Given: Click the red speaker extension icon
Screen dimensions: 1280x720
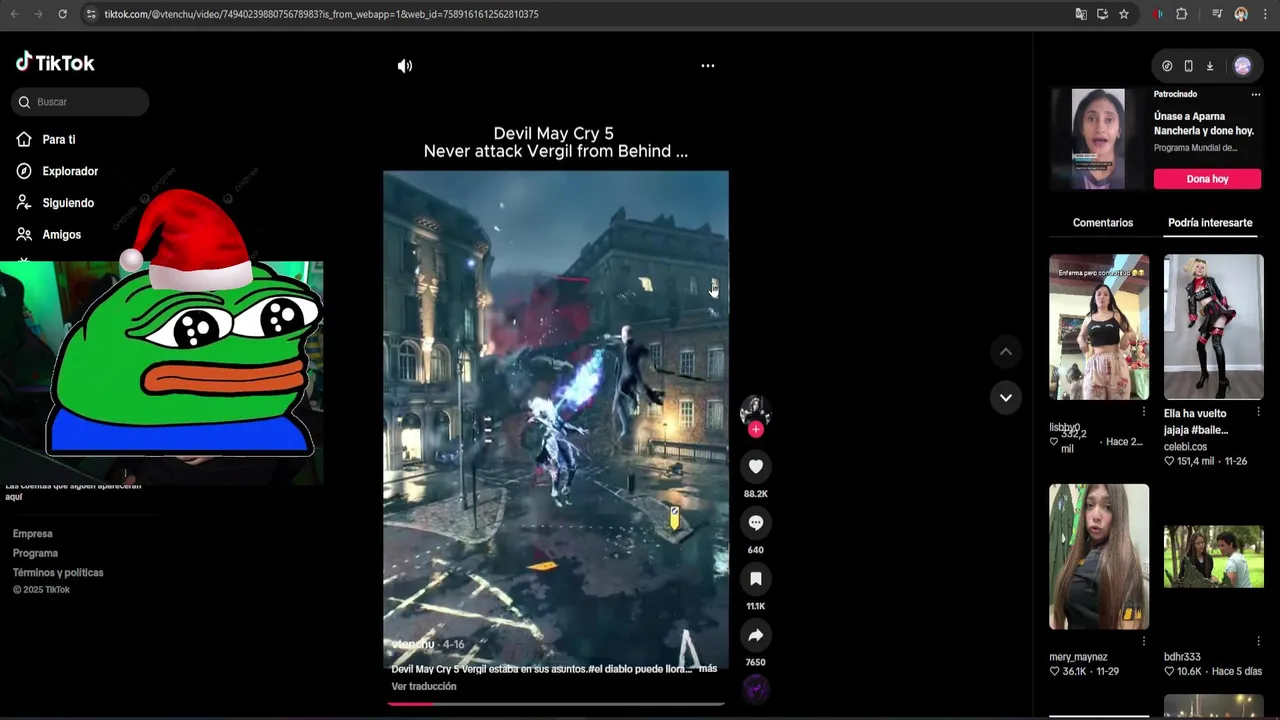Looking at the screenshot, I should [x=1158, y=14].
